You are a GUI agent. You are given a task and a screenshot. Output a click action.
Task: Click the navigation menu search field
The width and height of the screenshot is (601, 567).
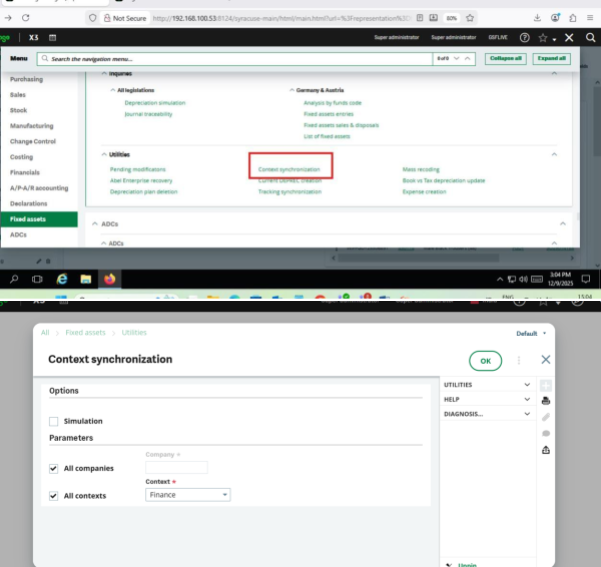[x=240, y=59]
